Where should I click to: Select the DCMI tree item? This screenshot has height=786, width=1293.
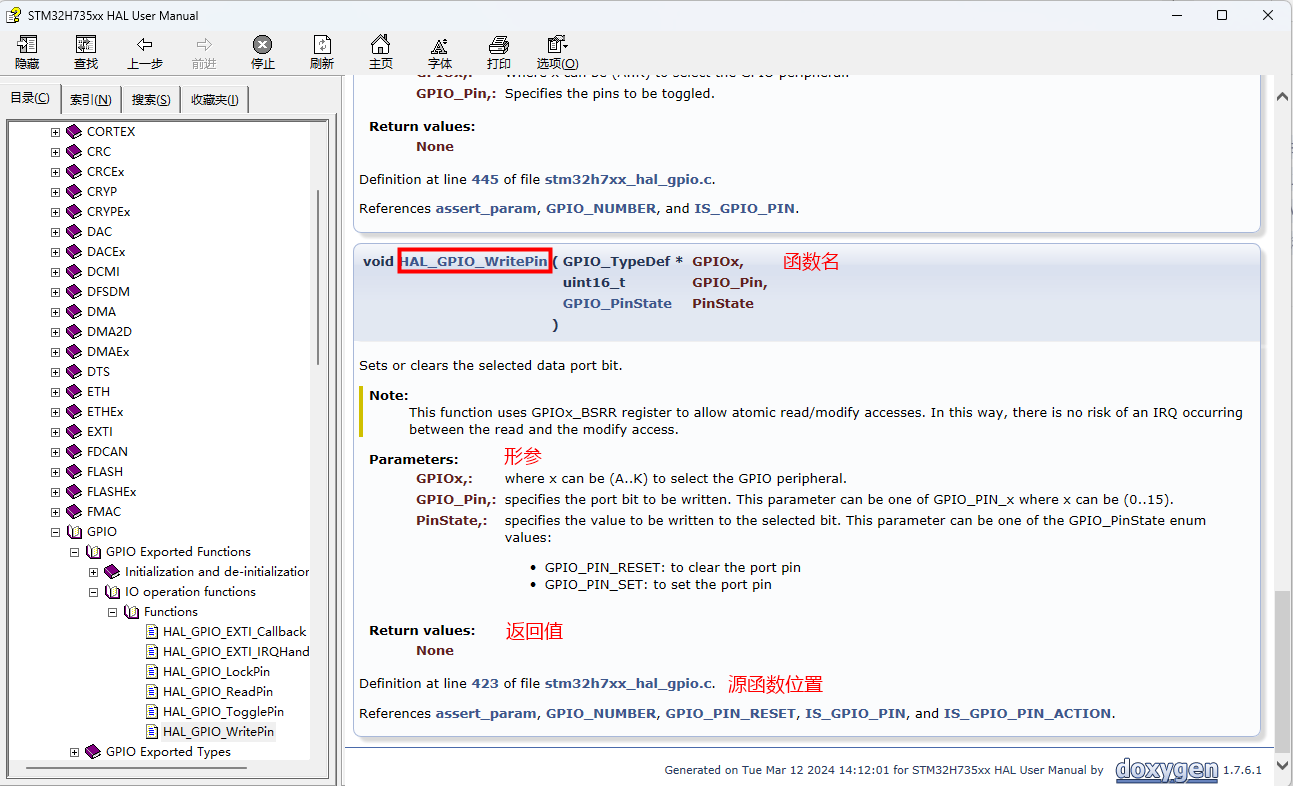[103, 272]
